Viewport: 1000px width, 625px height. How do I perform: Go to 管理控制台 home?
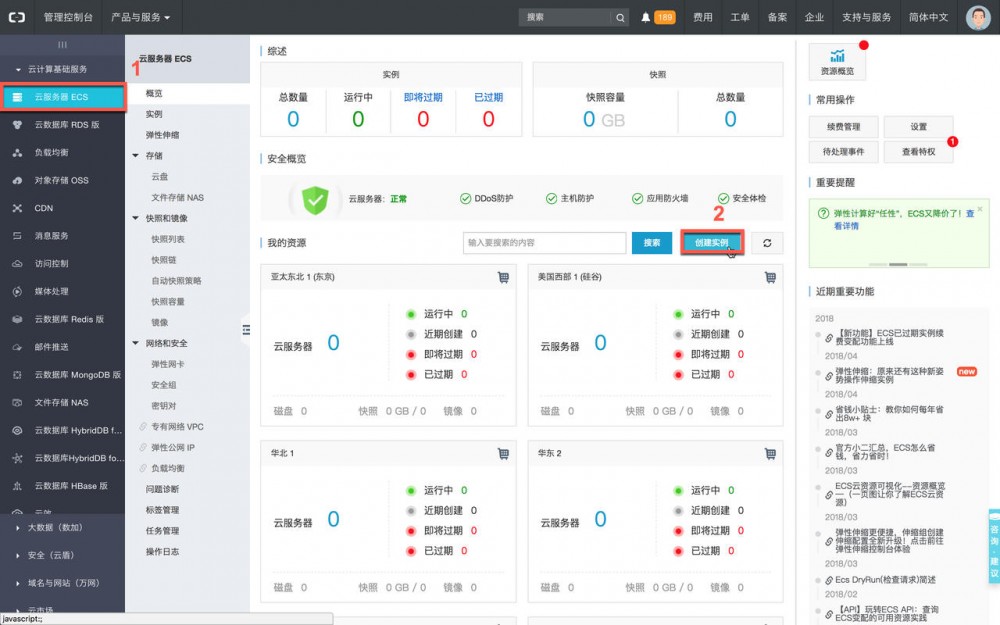(68, 17)
